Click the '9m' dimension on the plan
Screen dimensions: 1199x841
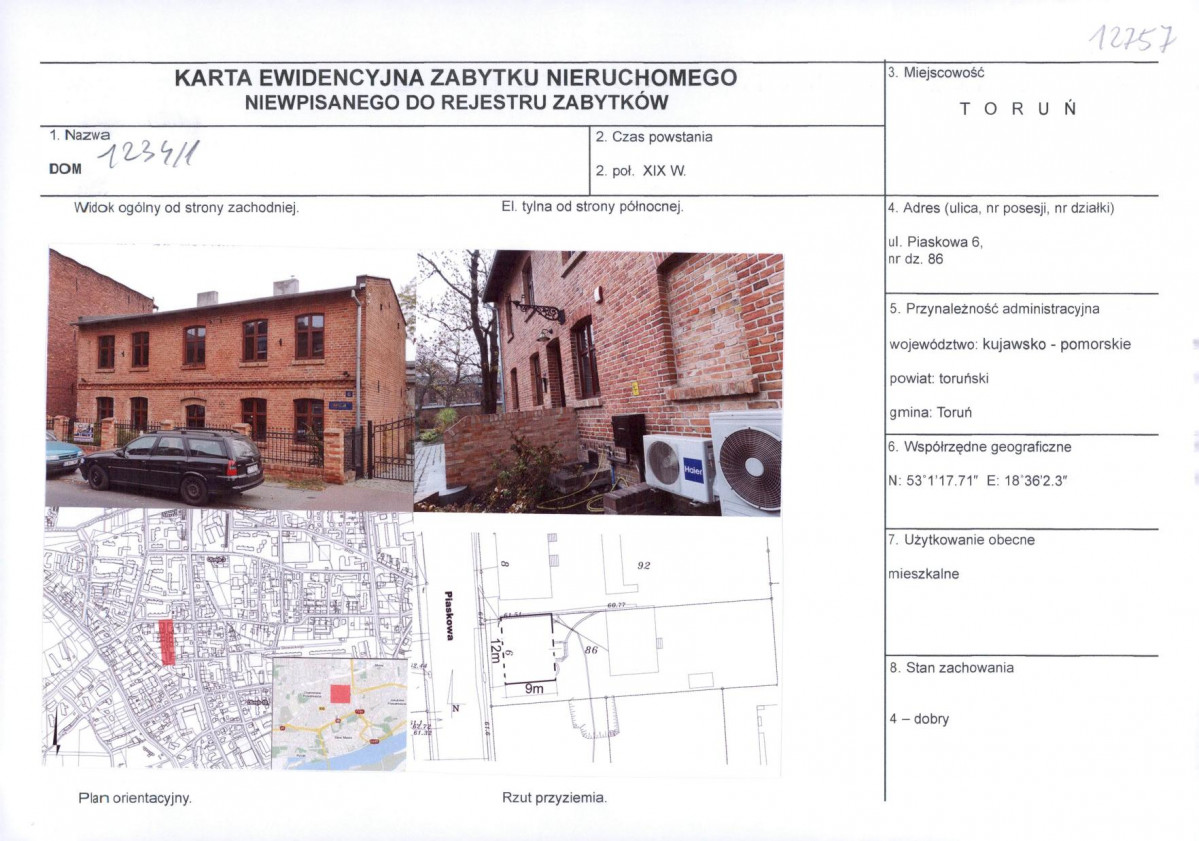(534, 689)
